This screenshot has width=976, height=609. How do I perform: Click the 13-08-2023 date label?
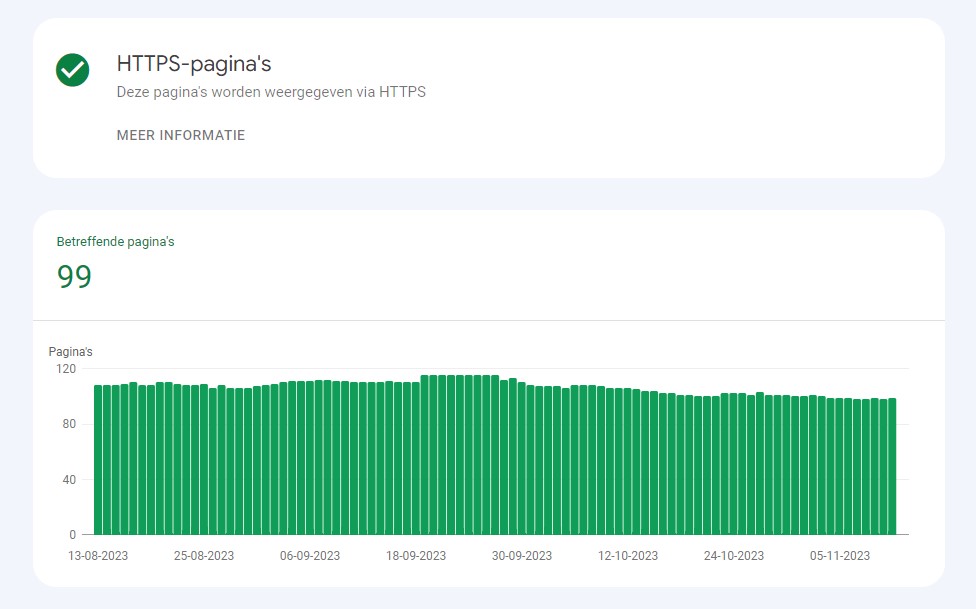[x=98, y=556]
